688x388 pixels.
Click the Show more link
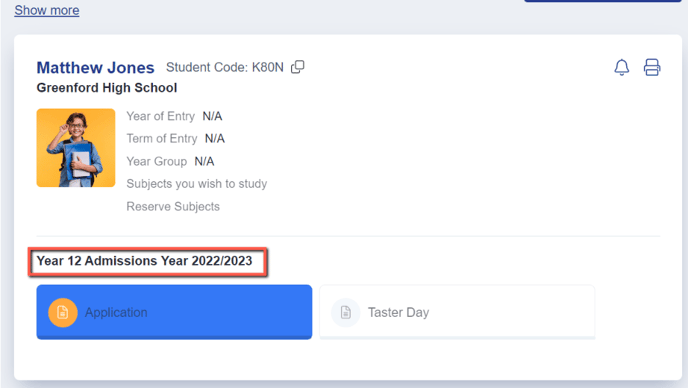[47, 10]
